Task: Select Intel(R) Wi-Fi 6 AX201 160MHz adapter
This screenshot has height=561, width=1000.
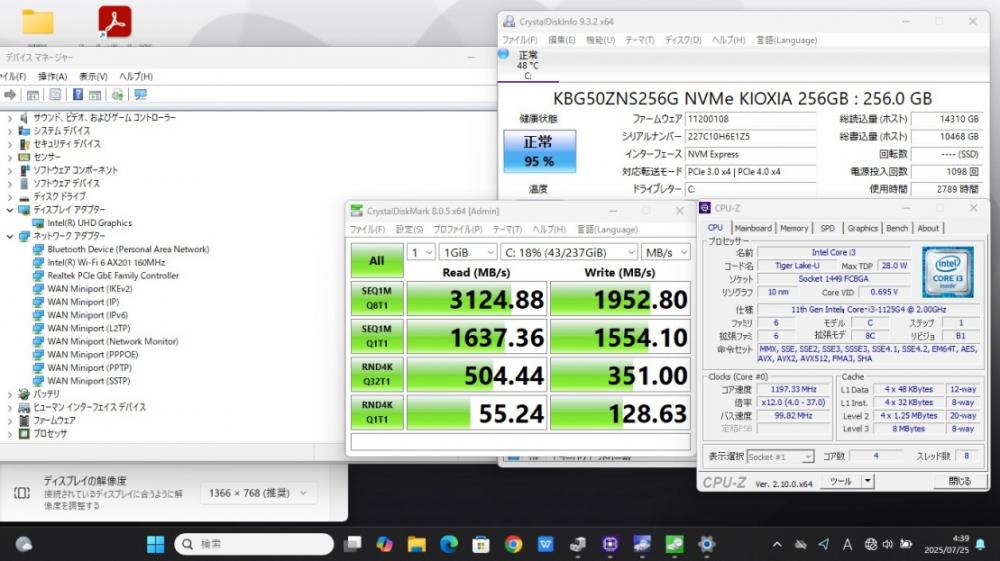Action: coord(106,262)
